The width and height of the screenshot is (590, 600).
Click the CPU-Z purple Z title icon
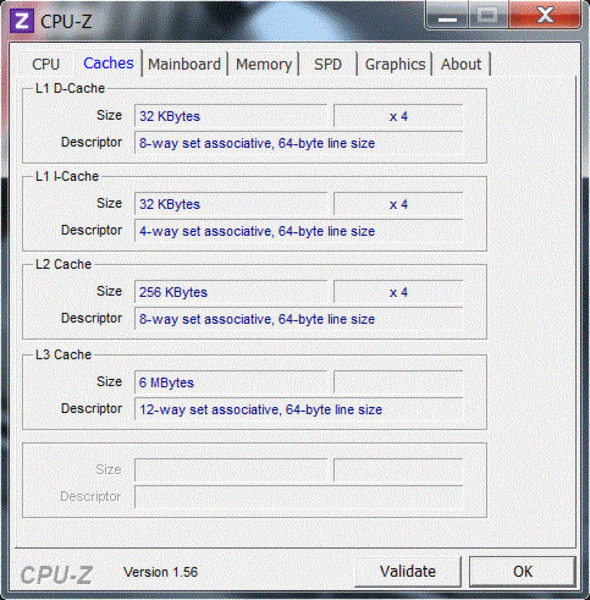point(21,21)
